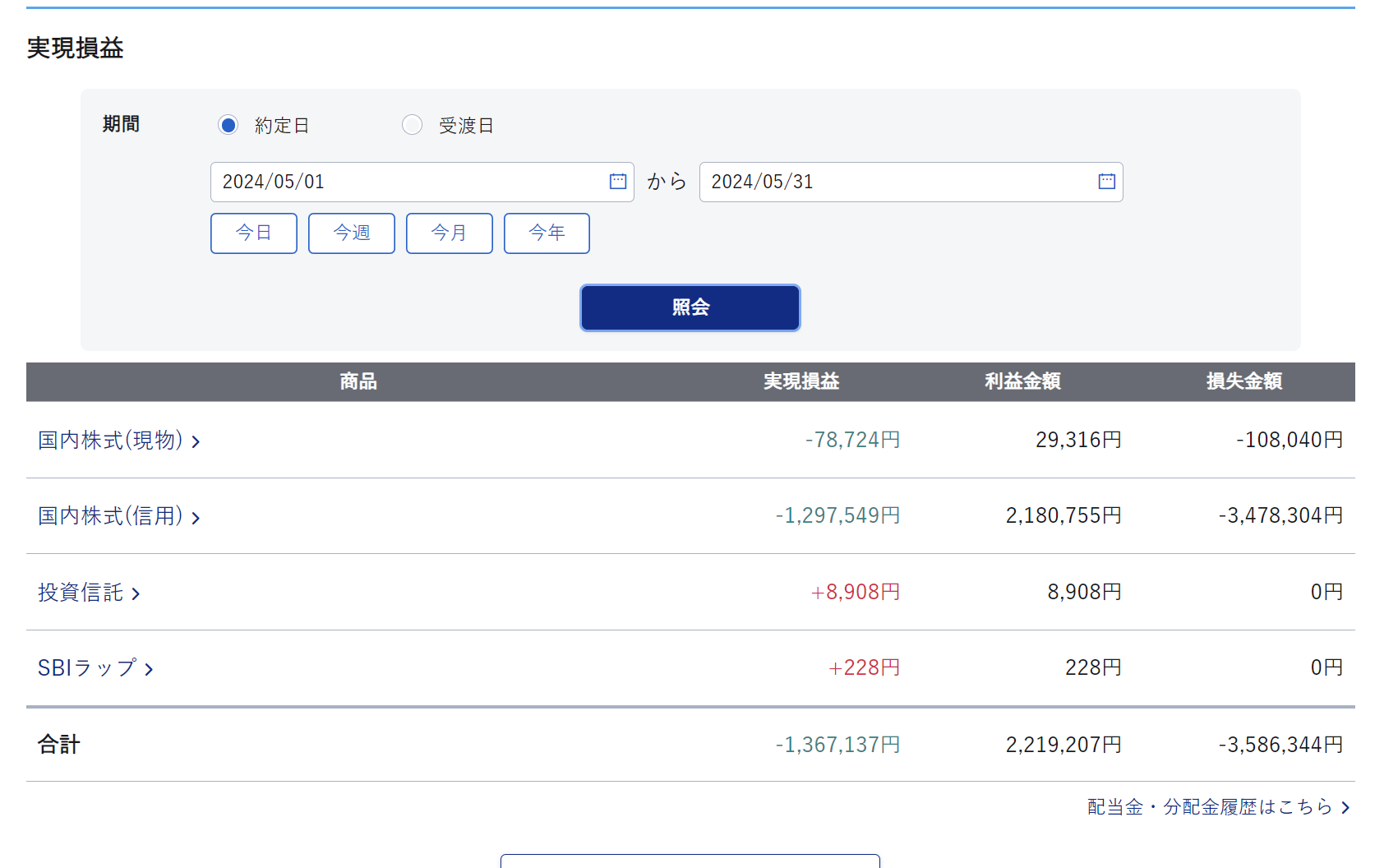The width and height of the screenshot is (1398, 868).
Task: Click the -108,040円 loss amount
Action: point(1290,440)
